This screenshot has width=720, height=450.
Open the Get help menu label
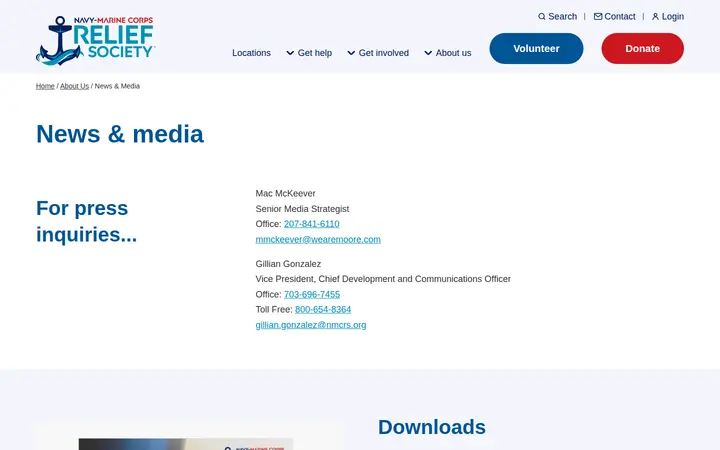[315, 53]
